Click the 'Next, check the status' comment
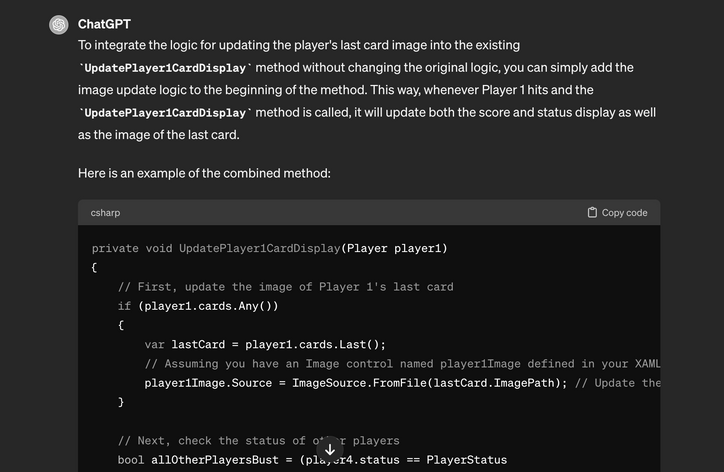 (x=259, y=441)
